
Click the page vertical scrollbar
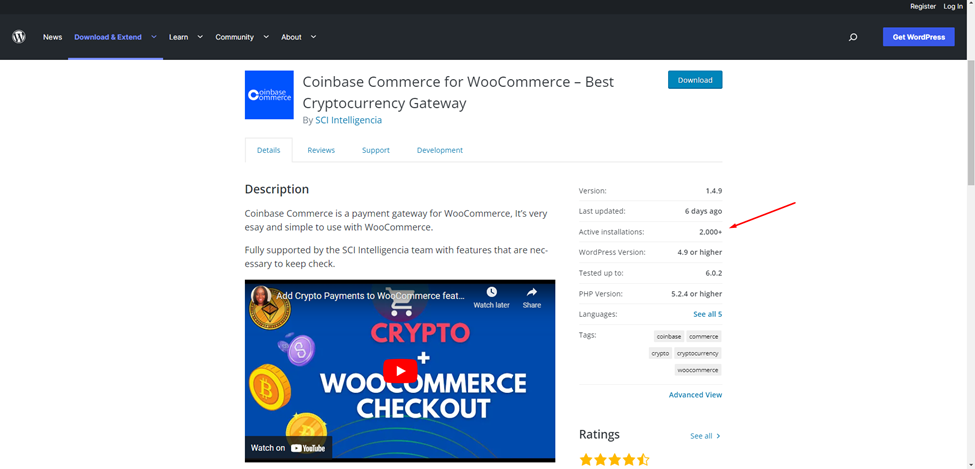[x=969, y=120]
